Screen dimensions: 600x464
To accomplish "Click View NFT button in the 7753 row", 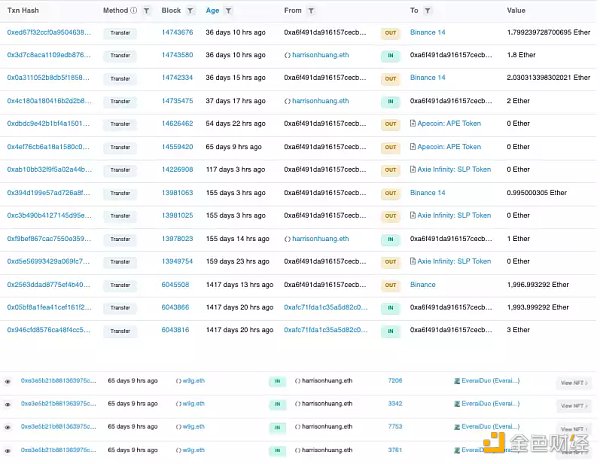I will pos(574,429).
